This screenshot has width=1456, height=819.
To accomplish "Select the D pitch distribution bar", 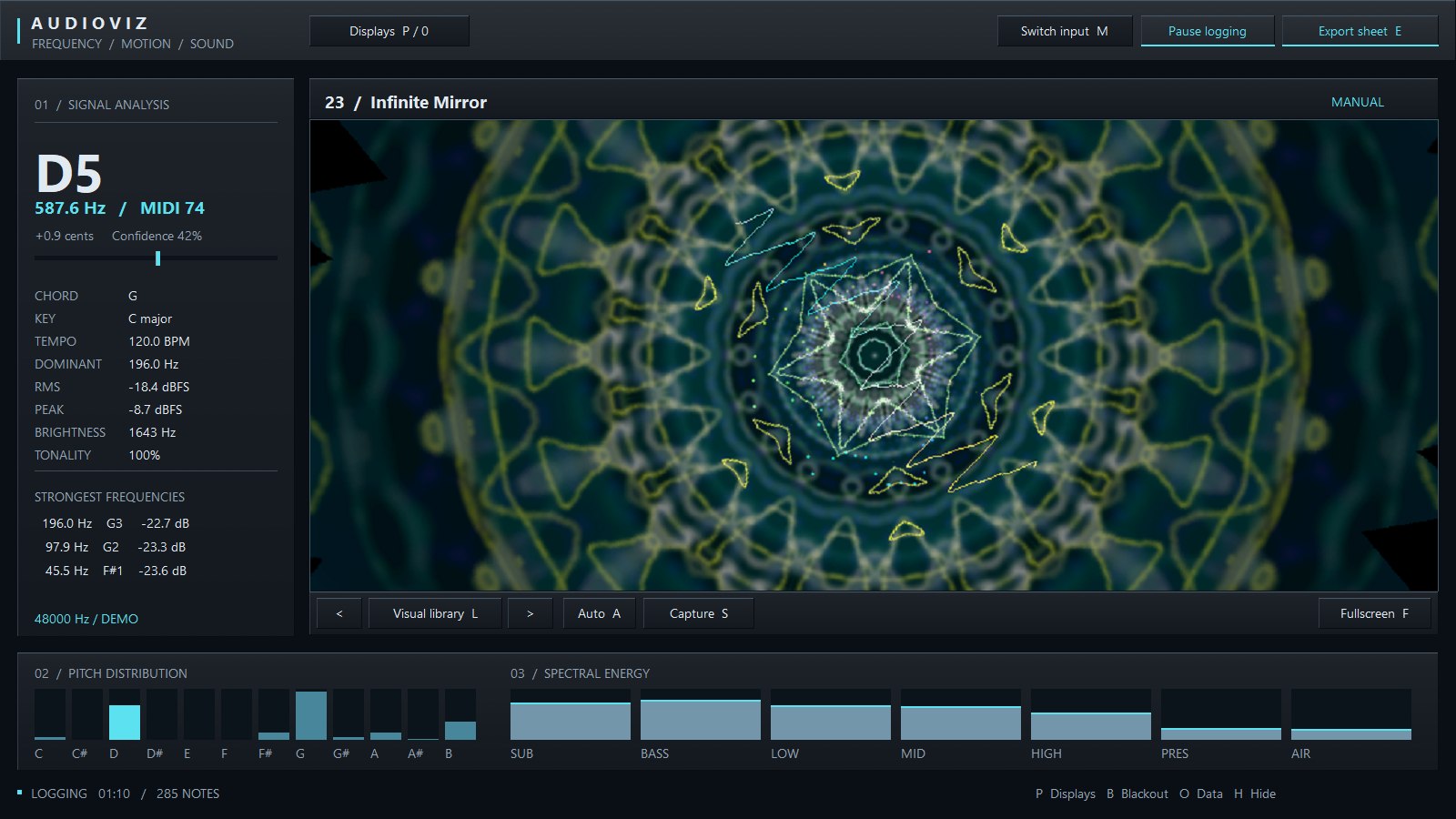I will pos(125,714).
